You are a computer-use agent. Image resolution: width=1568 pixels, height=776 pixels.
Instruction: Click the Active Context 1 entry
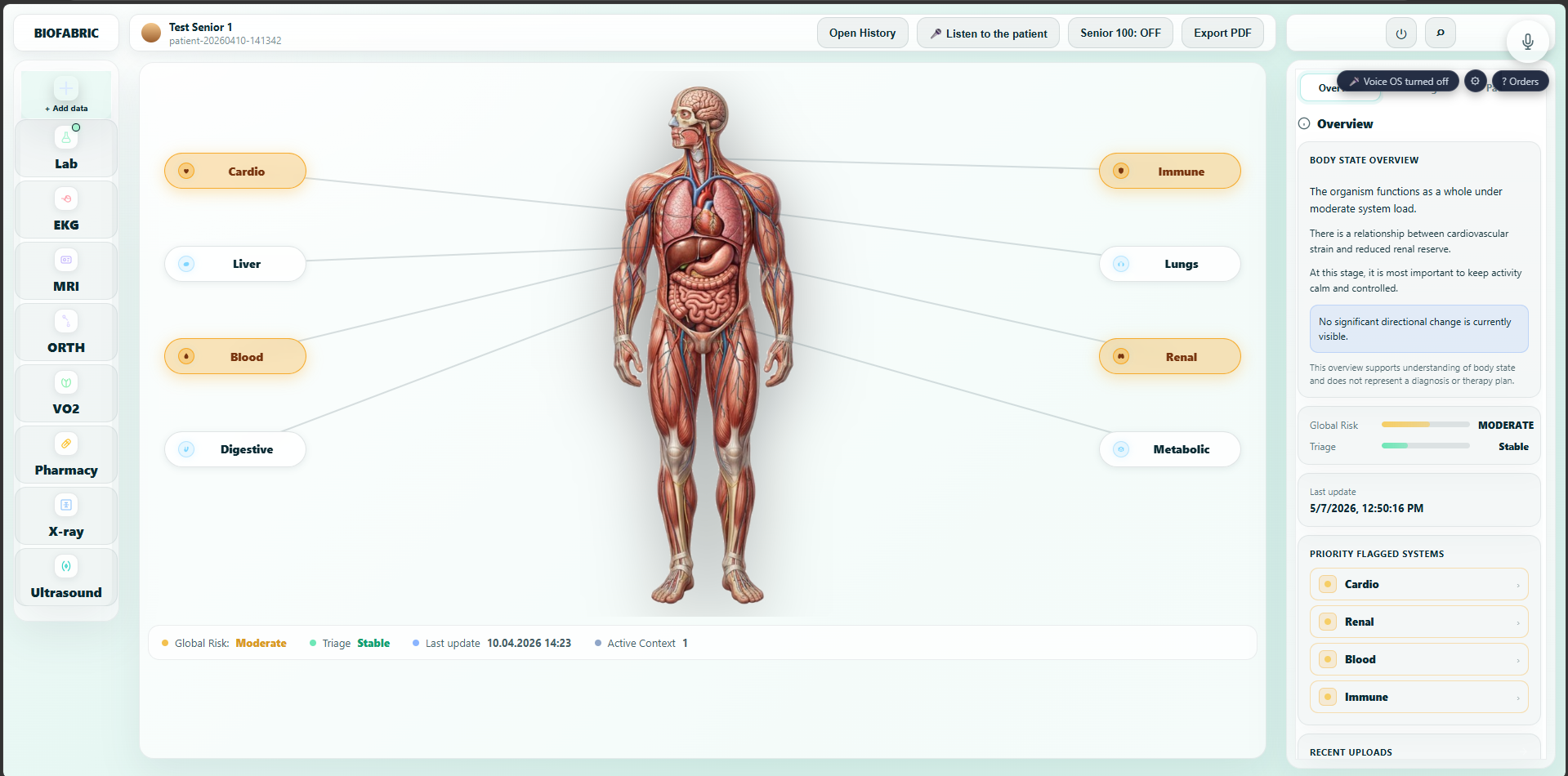pyautogui.click(x=641, y=643)
